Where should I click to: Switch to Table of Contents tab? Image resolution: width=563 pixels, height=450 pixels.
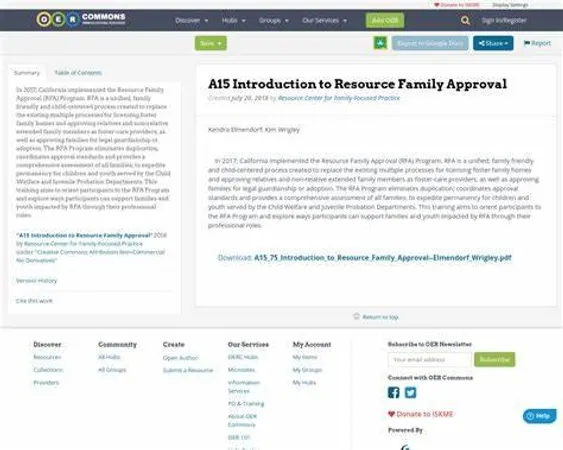[x=78, y=73]
